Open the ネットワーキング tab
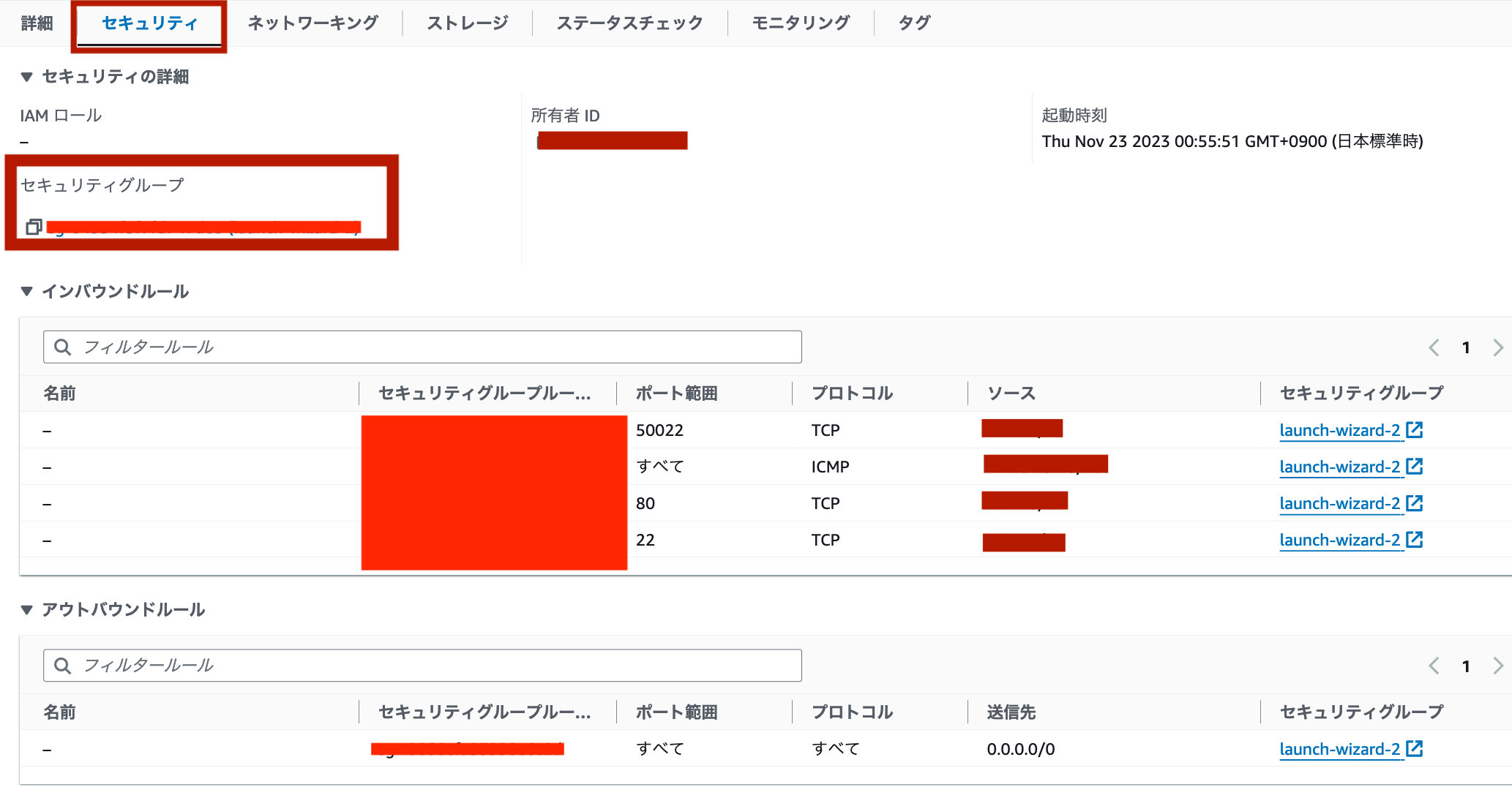This screenshot has height=787, width=1512. tap(312, 23)
